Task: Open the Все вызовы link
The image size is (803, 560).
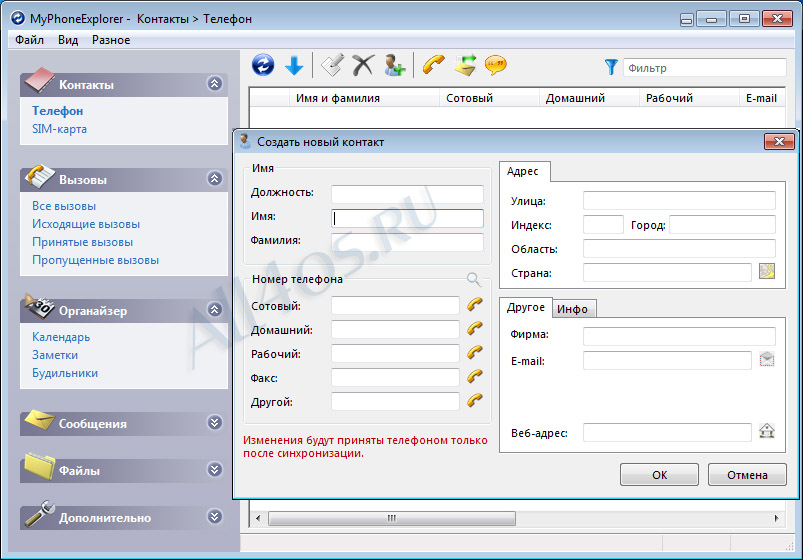Action: point(64,206)
